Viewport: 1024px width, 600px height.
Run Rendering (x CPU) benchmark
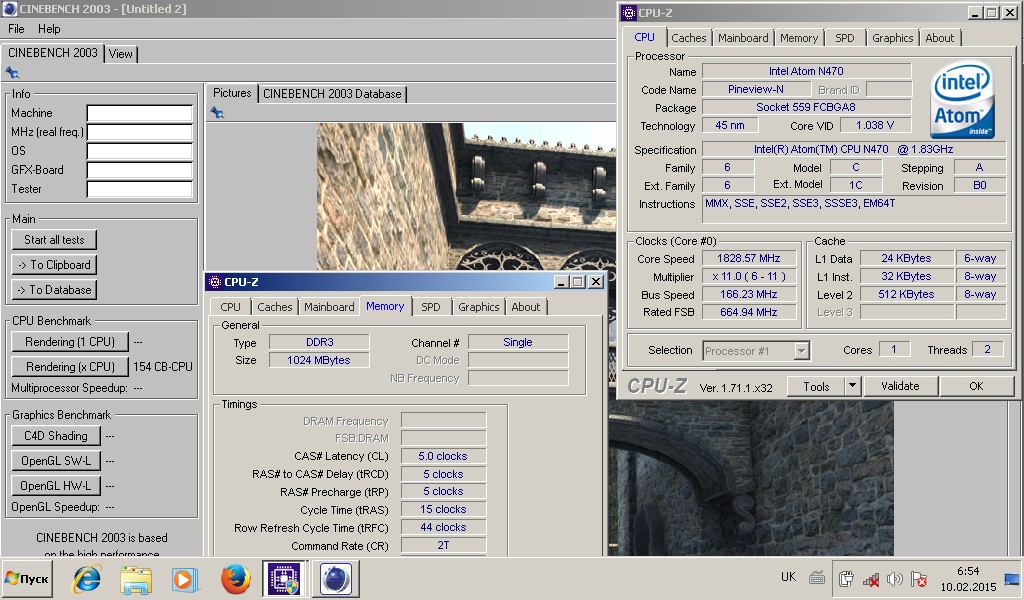[70, 366]
